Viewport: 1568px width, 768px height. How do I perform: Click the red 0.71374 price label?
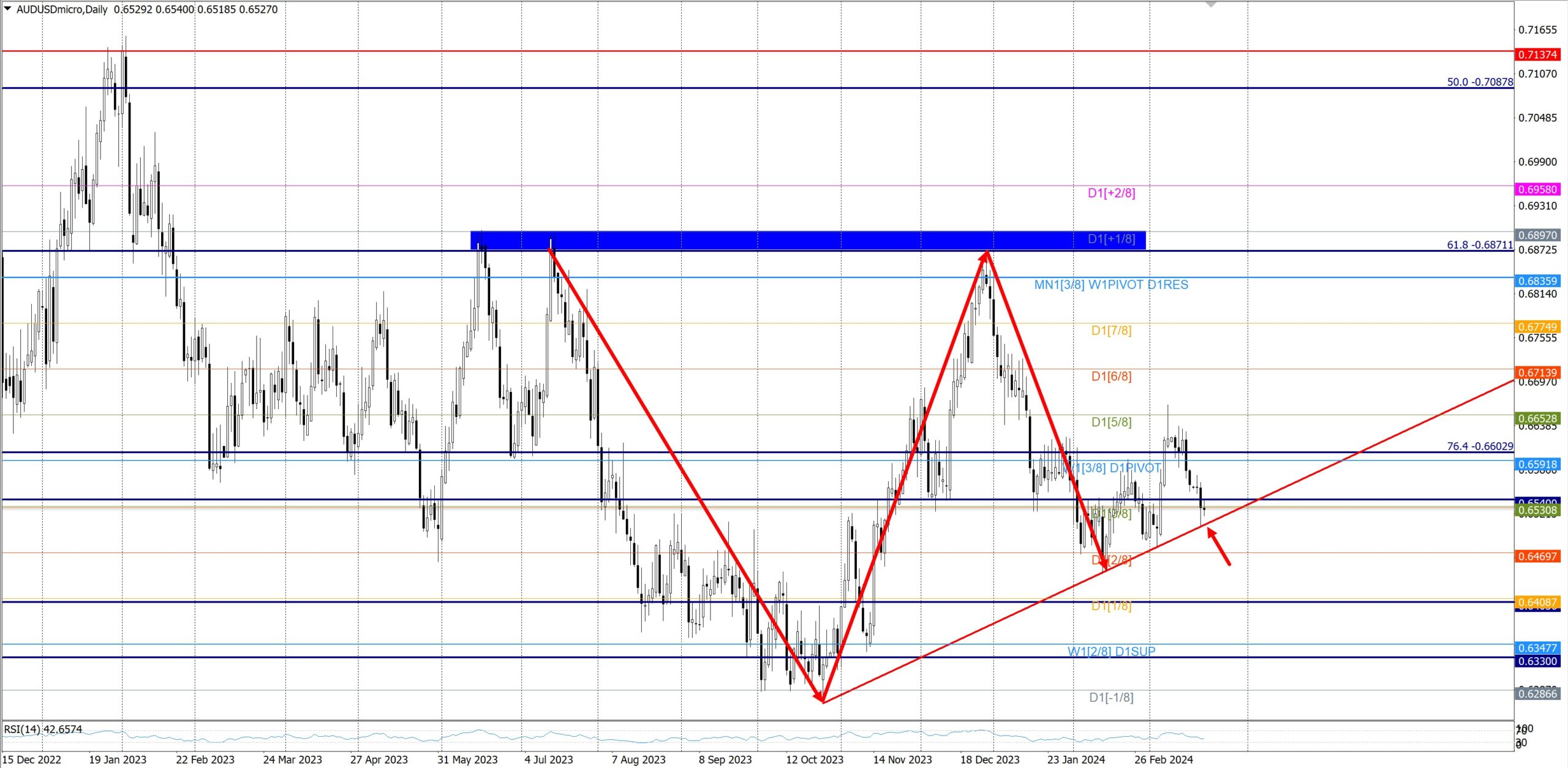click(1537, 55)
